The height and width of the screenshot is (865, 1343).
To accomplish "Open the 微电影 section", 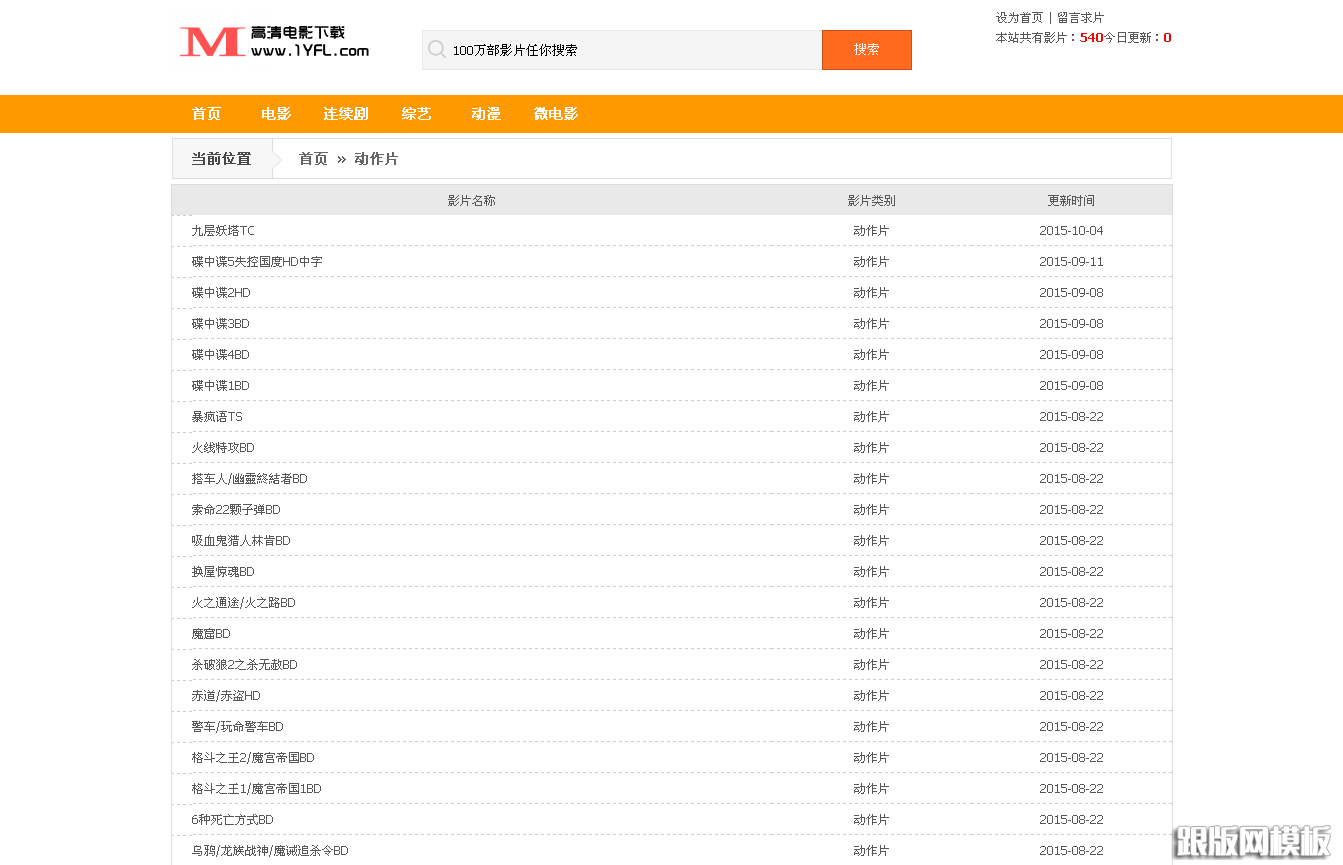I will tap(556, 114).
